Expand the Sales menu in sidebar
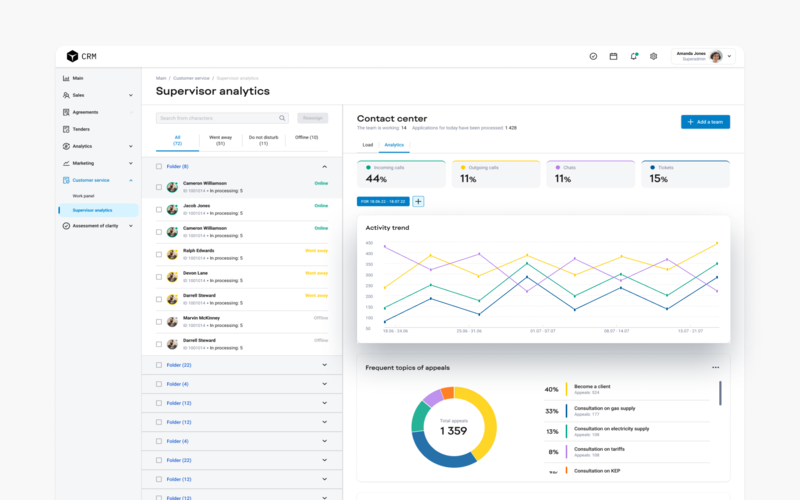 point(131,95)
